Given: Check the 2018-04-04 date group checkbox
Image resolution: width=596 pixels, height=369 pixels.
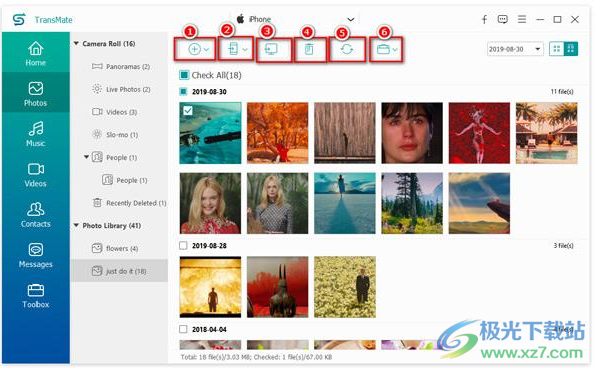Looking at the screenshot, I should click(x=183, y=329).
